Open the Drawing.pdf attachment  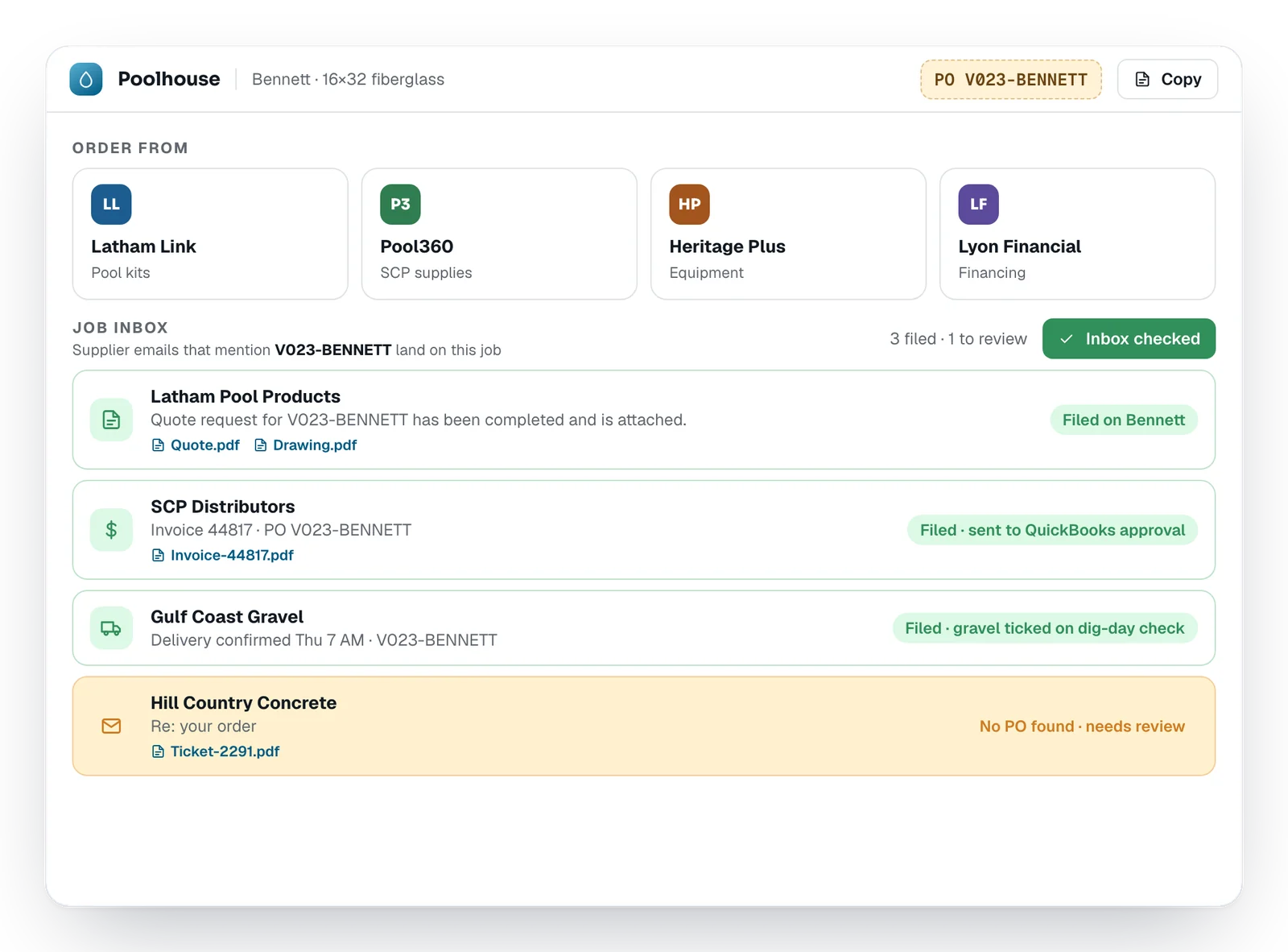click(305, 445)
